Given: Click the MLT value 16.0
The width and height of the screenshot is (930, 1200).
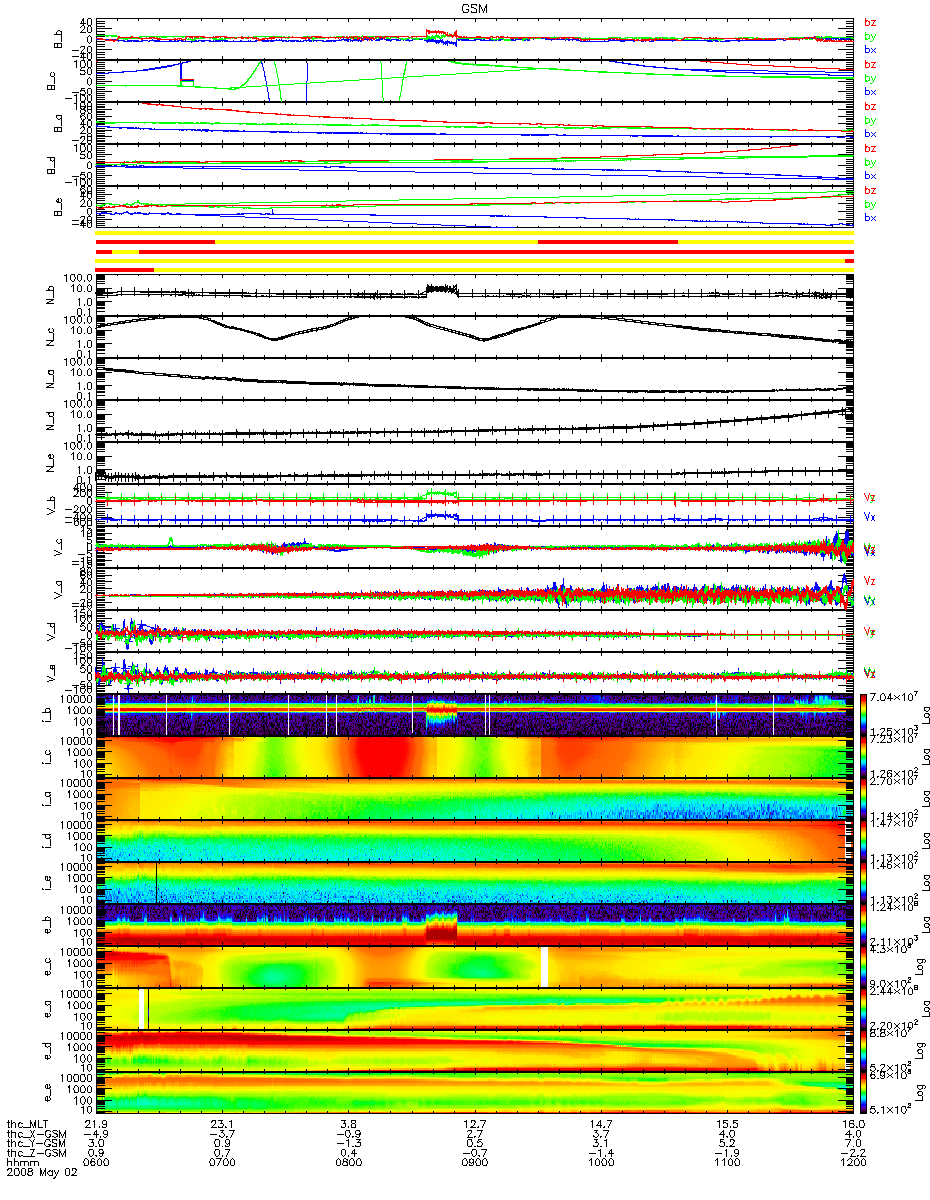Looking at the screenshot, I should (x=852, y=1123).
